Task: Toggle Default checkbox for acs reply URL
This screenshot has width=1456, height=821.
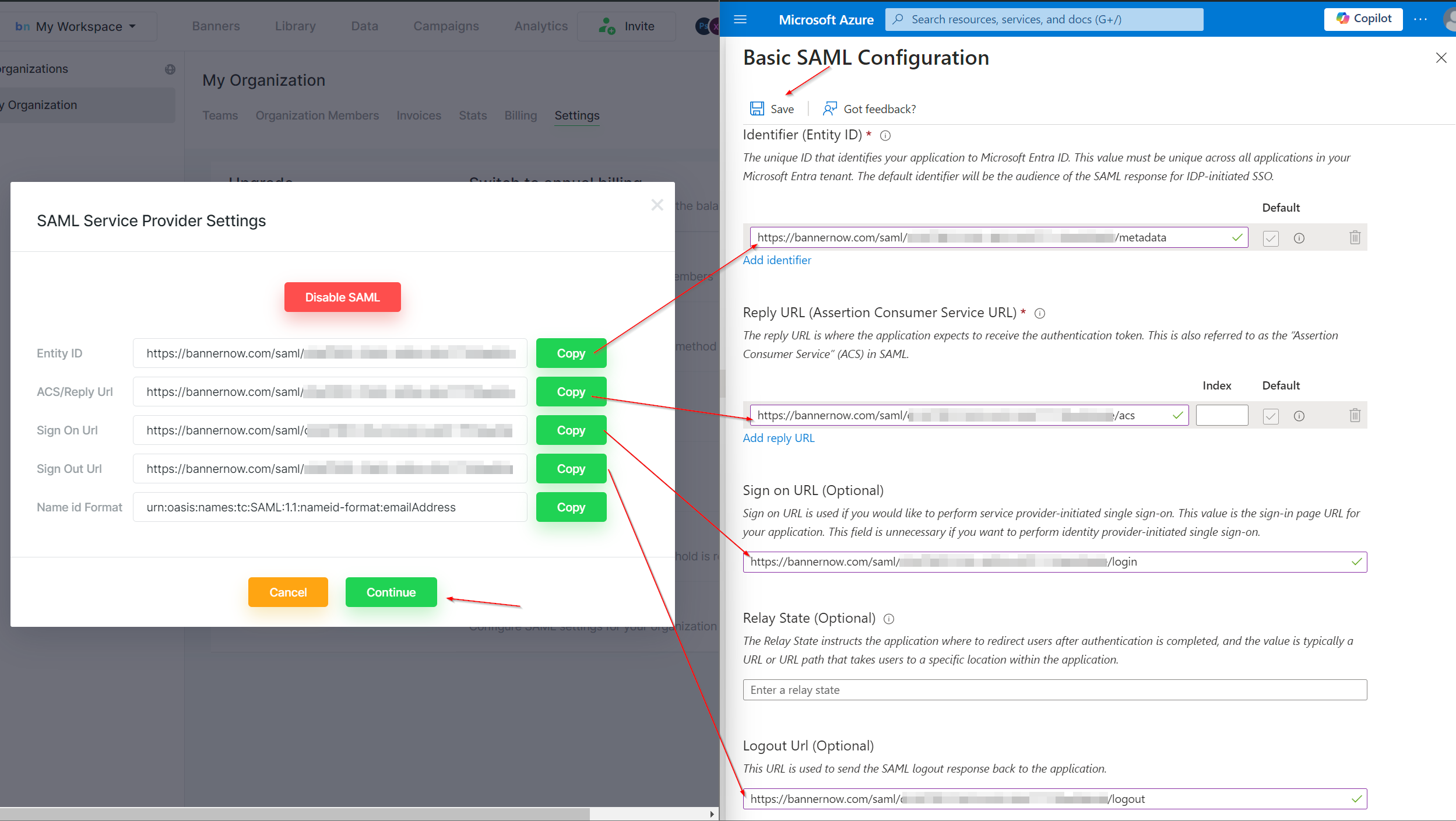Action: click(1271, 416)
